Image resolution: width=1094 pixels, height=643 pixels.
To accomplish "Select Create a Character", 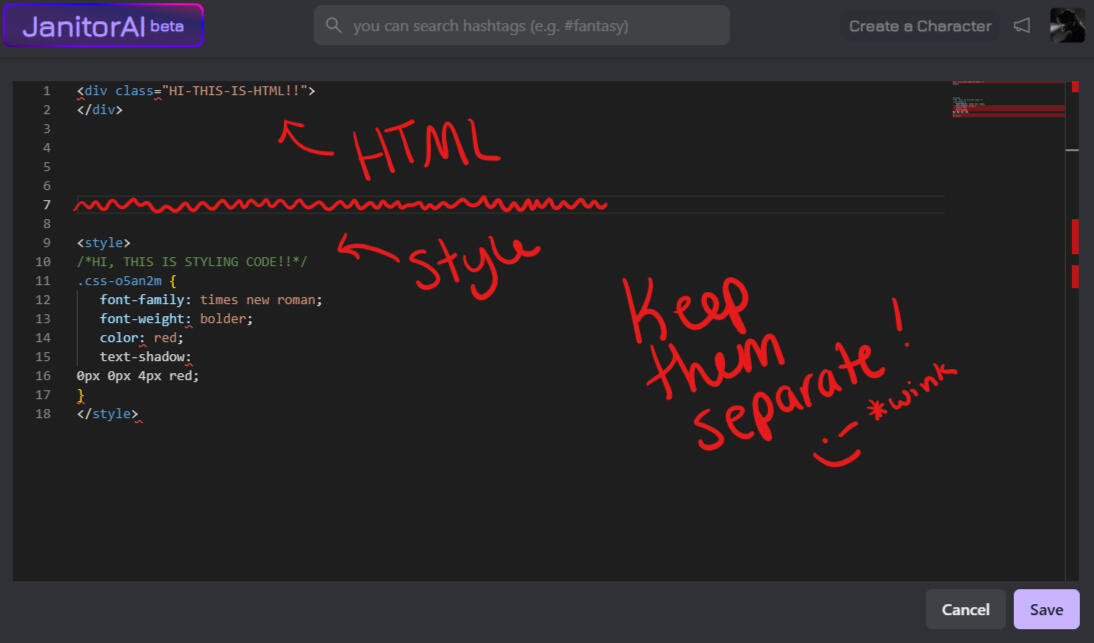I will pyautogui.click(x=920, y=26).
